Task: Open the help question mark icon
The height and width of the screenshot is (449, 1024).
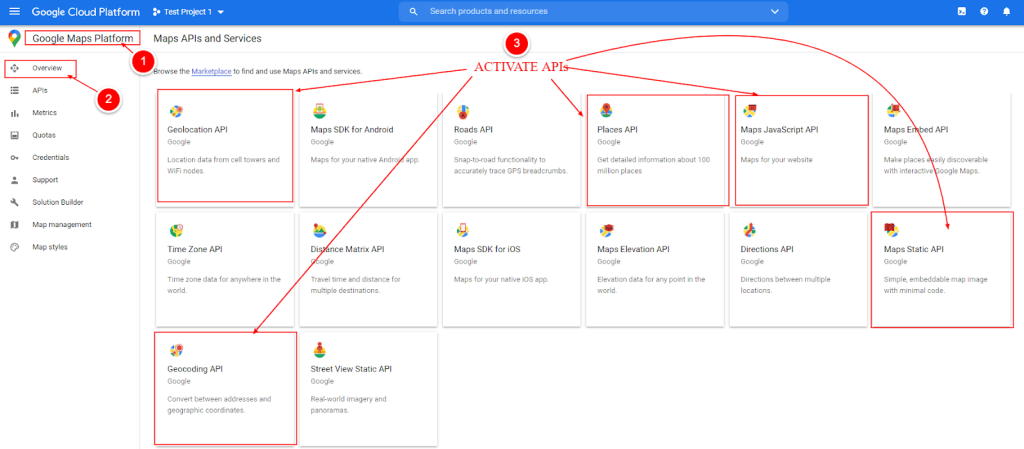Action: coord(984,11)
